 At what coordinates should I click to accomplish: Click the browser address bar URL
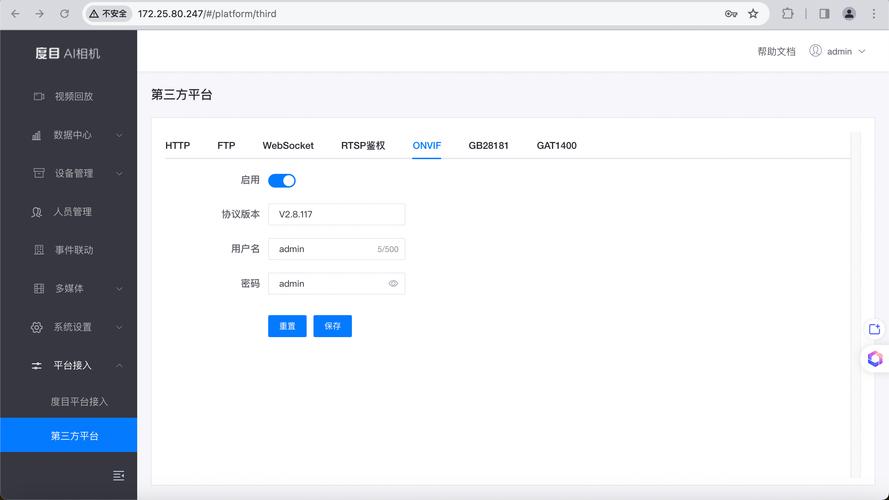(207, 14)
